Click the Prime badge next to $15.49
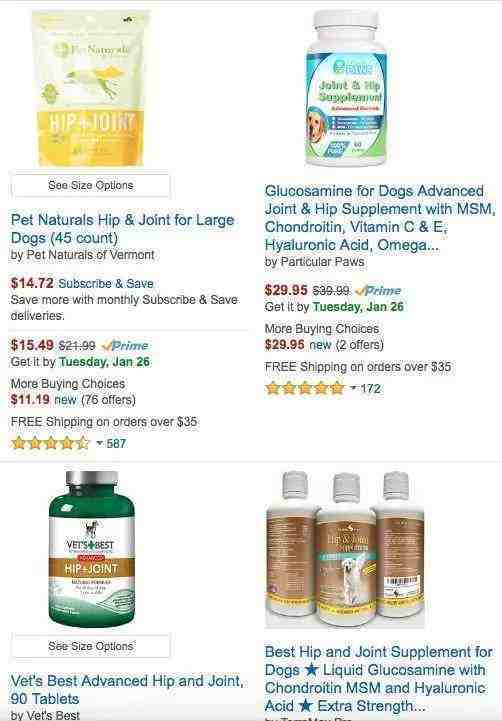The height and width of the screenshot is (721, 502). (x=125, y=345)
